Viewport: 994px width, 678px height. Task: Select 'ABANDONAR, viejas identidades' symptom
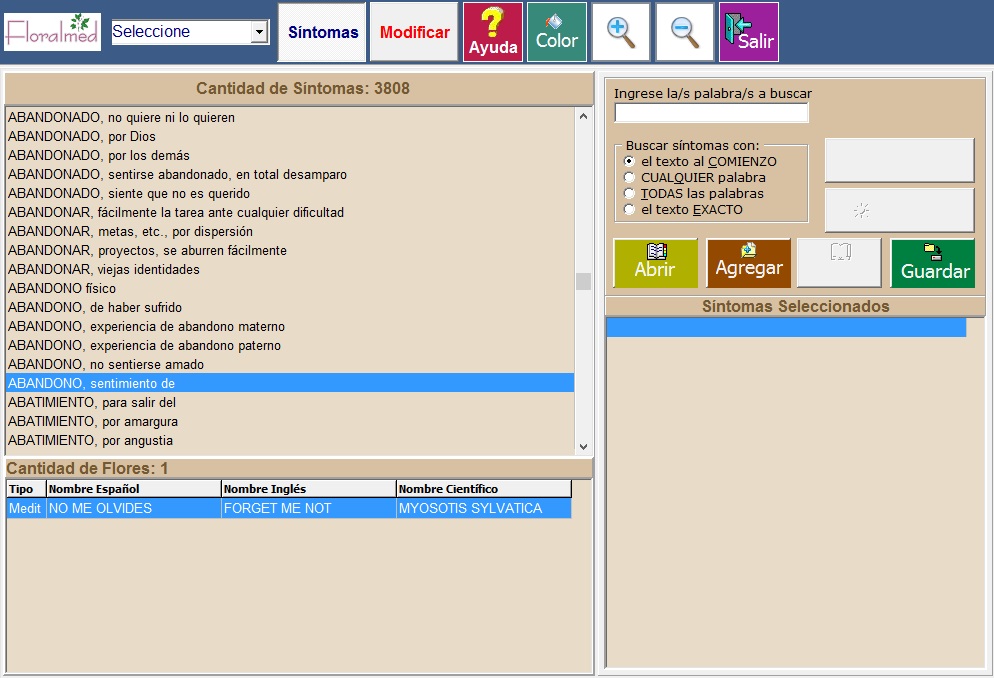[290, 269]
